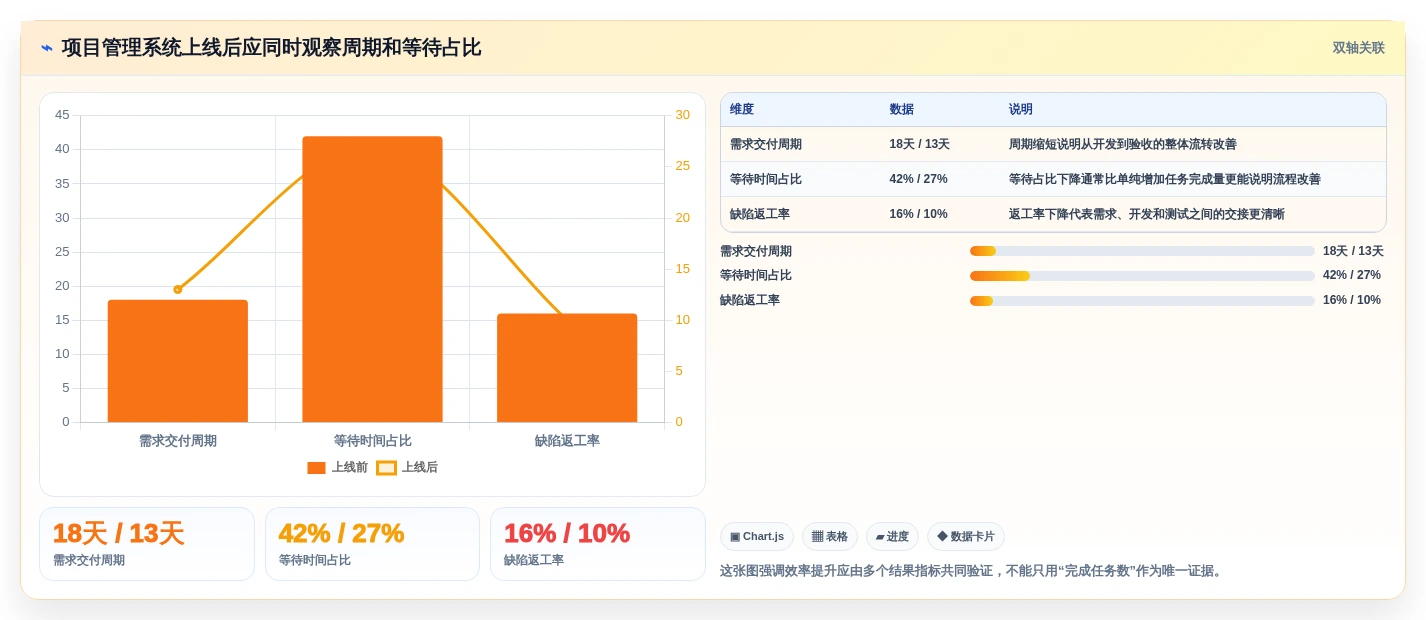1426x620 pixels.
Task: Select the 进度 tag chip
Action: (892, 537)
